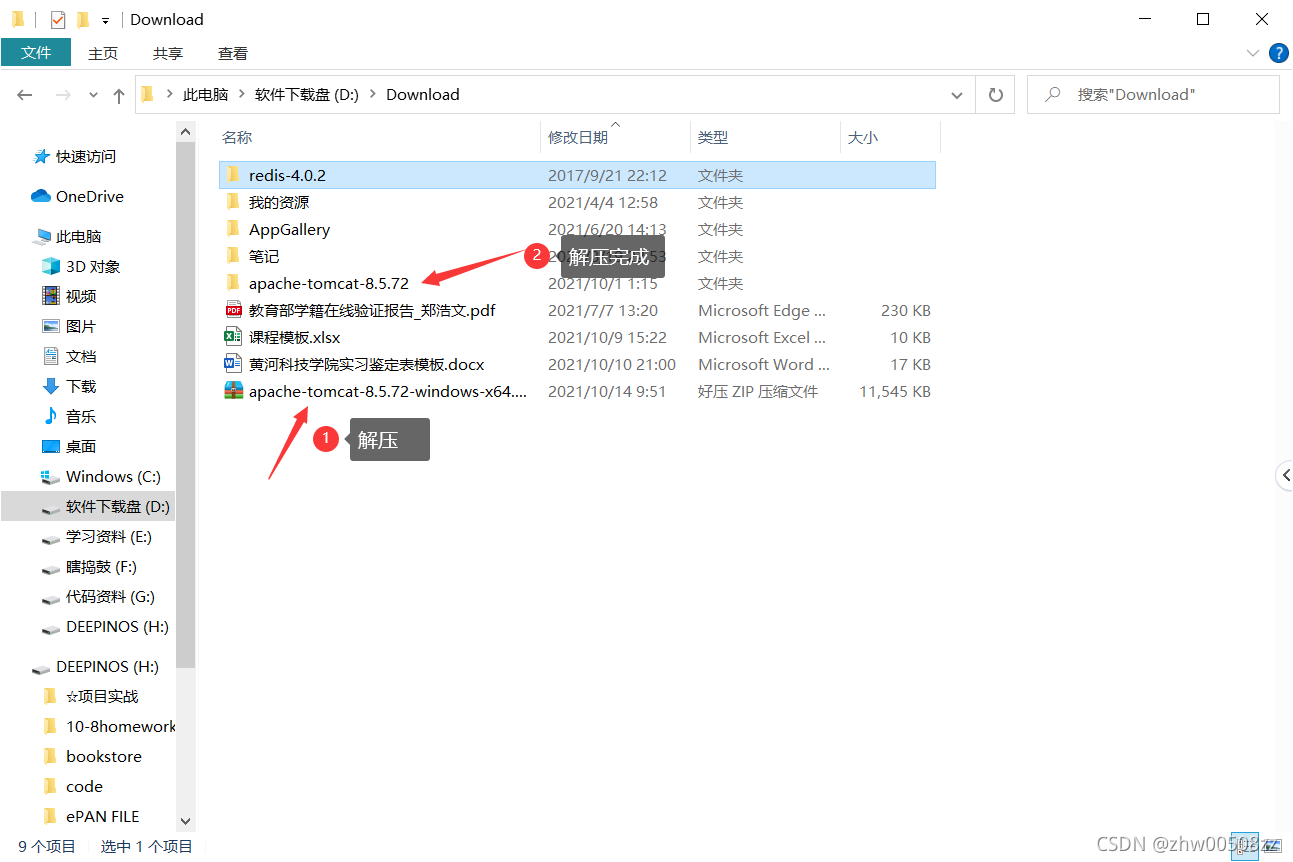Image resolution: width=1293 pixels, height=862 pixels.
Task: Open the recent locations dropdown arrow
Action: (x=94, y=95)
